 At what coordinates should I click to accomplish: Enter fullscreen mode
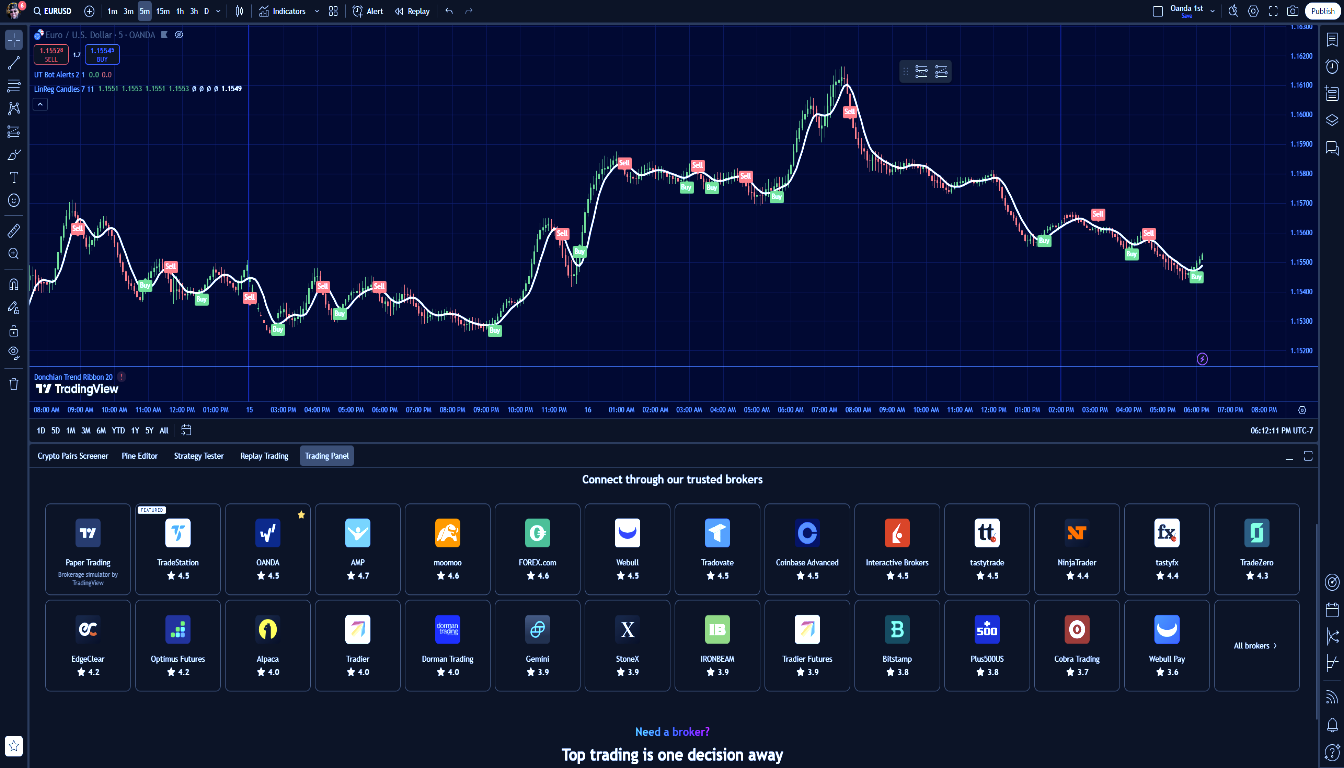tap(1273, 11)
